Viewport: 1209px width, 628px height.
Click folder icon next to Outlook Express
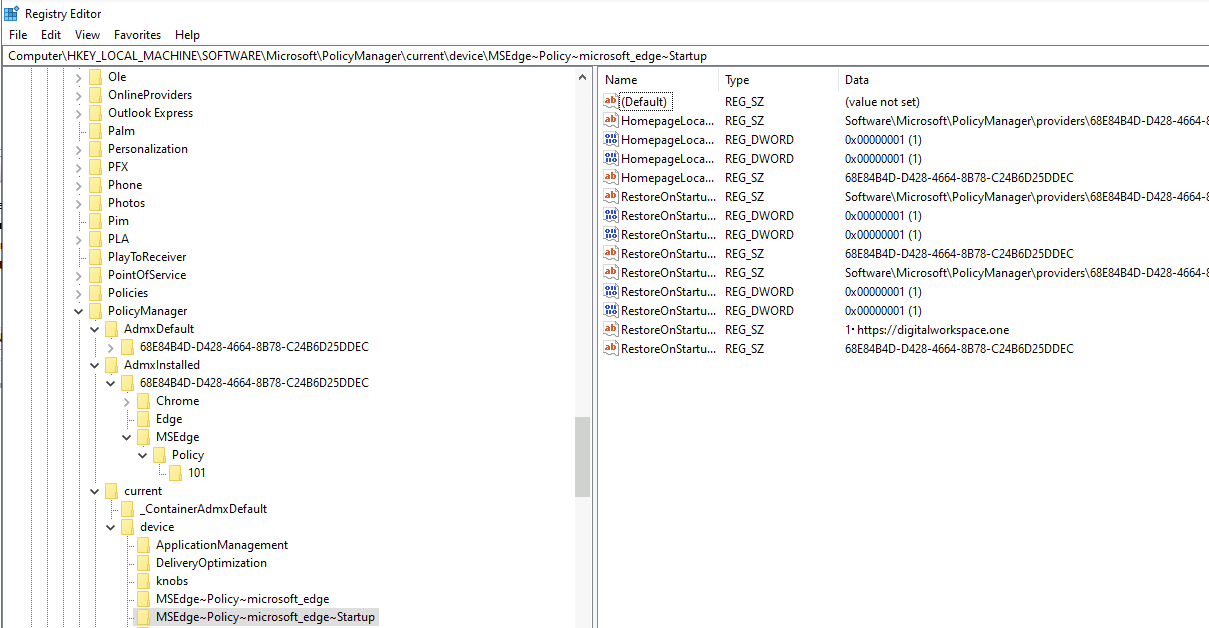click(96, 113)
